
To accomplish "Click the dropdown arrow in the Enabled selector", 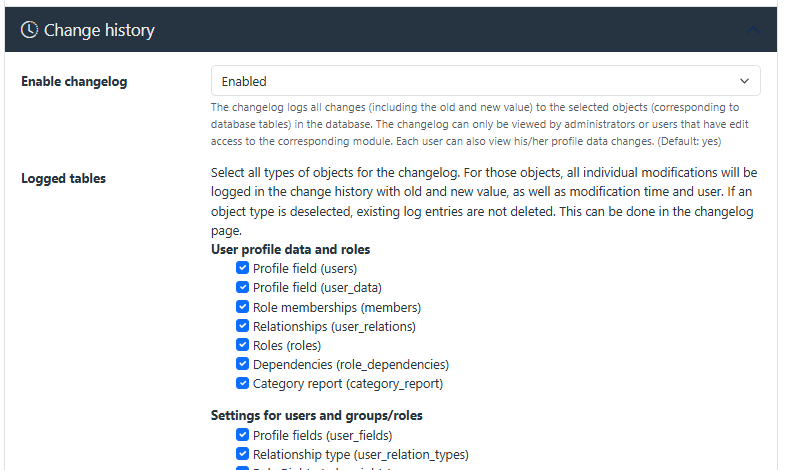I will (x=743, y=81).
